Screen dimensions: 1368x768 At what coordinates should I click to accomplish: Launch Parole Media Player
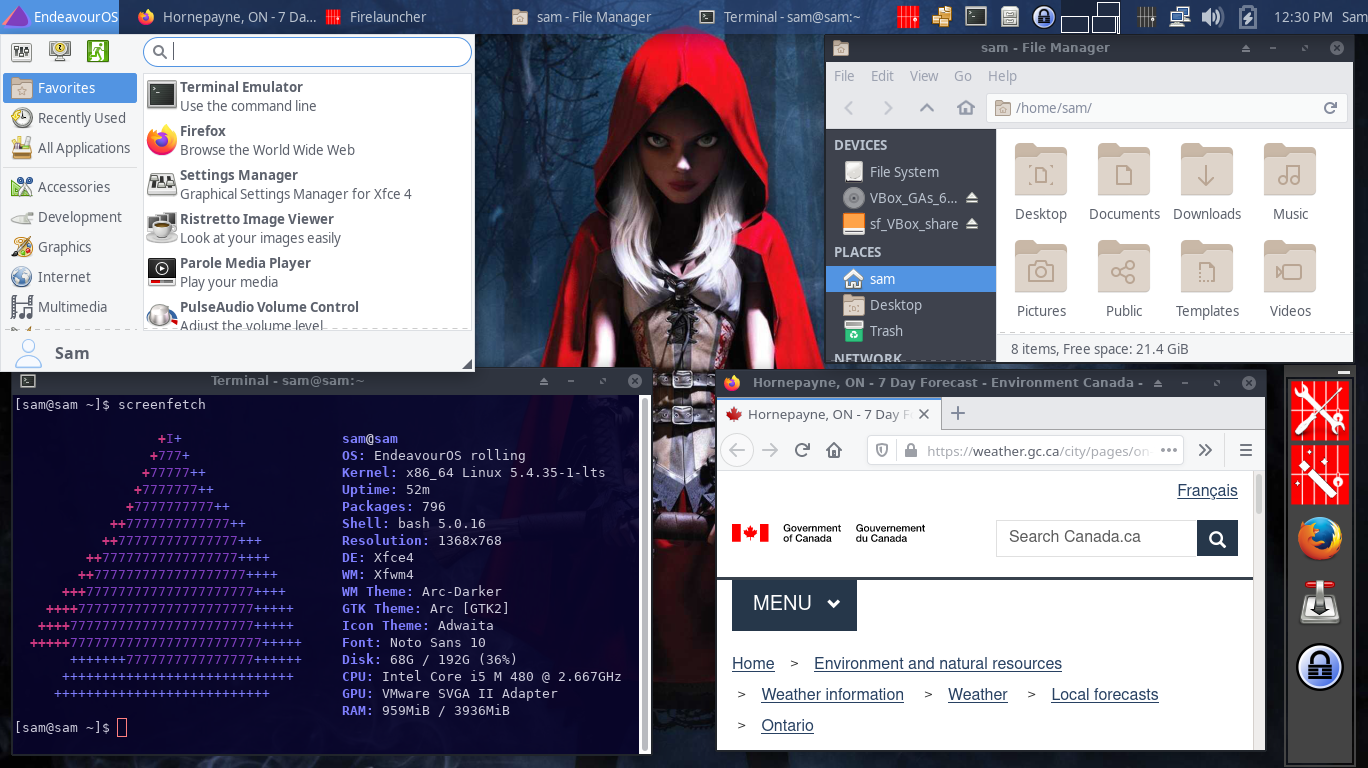point(308,272)
